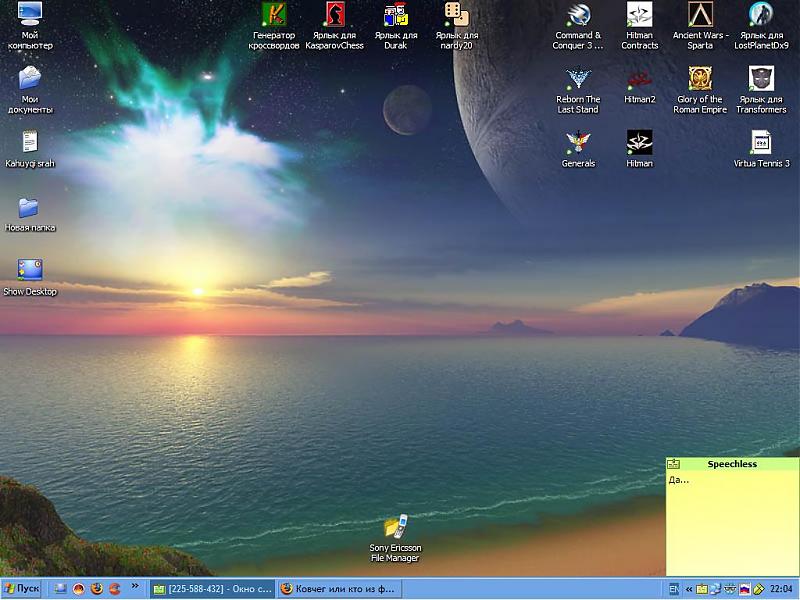800x600 pixels.
Task: Select the Мой компьютер desktop icon
Action: tap(30, 15)
